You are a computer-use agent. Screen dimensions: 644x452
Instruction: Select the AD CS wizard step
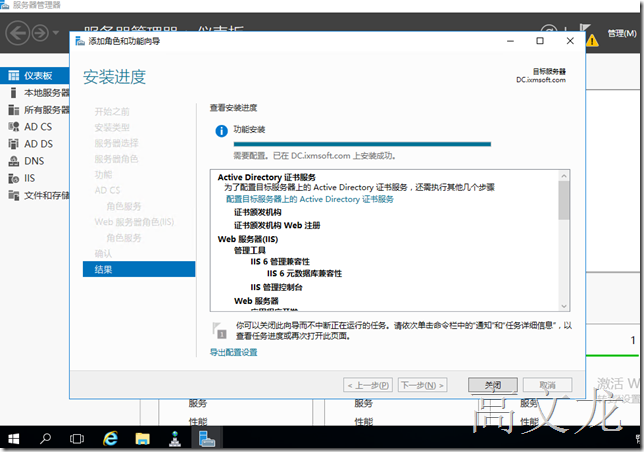[x=107, y=190]
